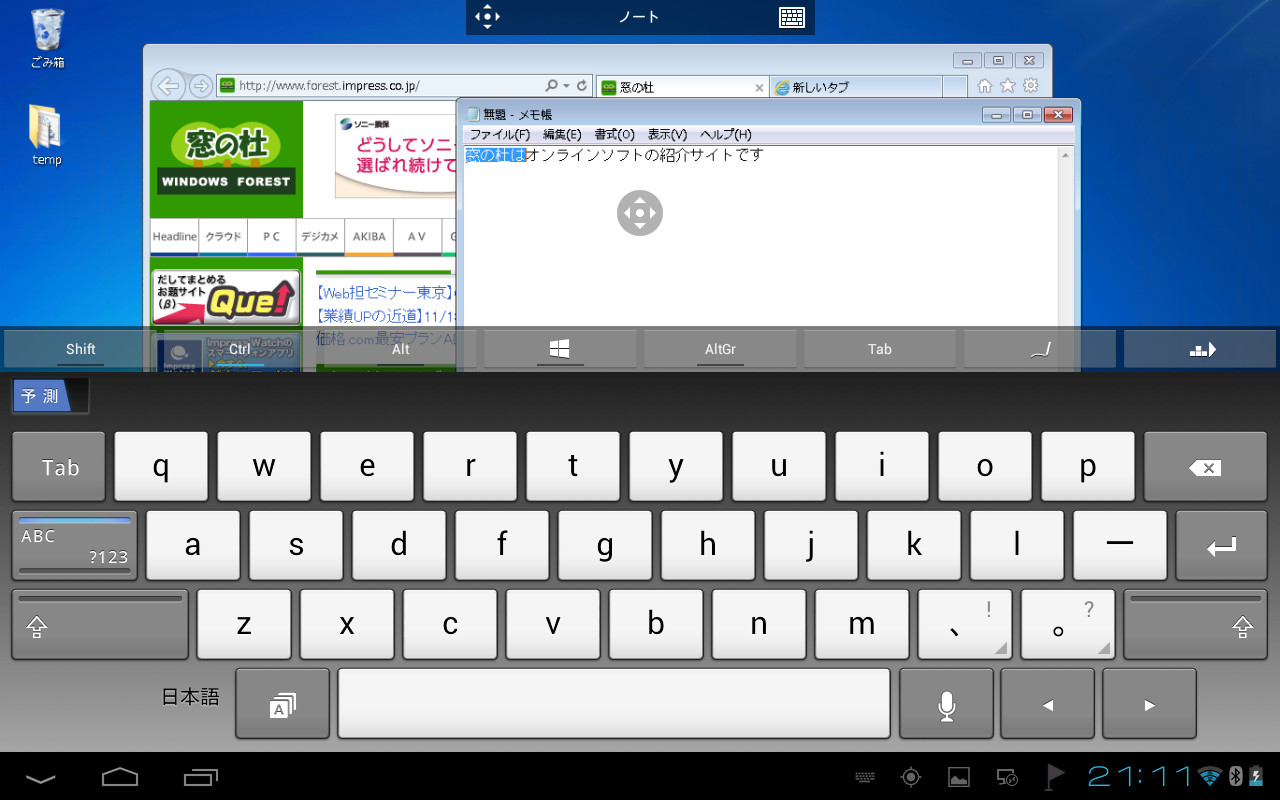Move cursor right with the right arrow key
Screen dimensions: 1280x800
coord(1149,704)
